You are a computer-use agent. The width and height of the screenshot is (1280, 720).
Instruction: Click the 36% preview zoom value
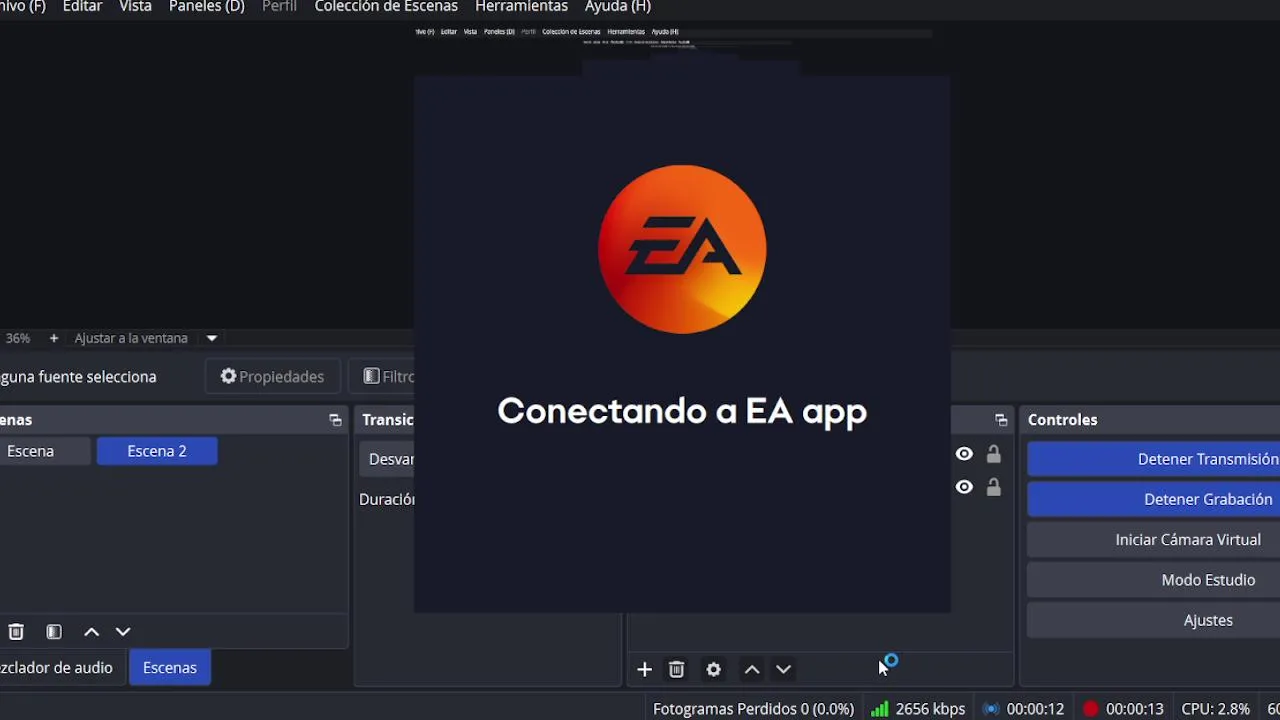(17, 338)
